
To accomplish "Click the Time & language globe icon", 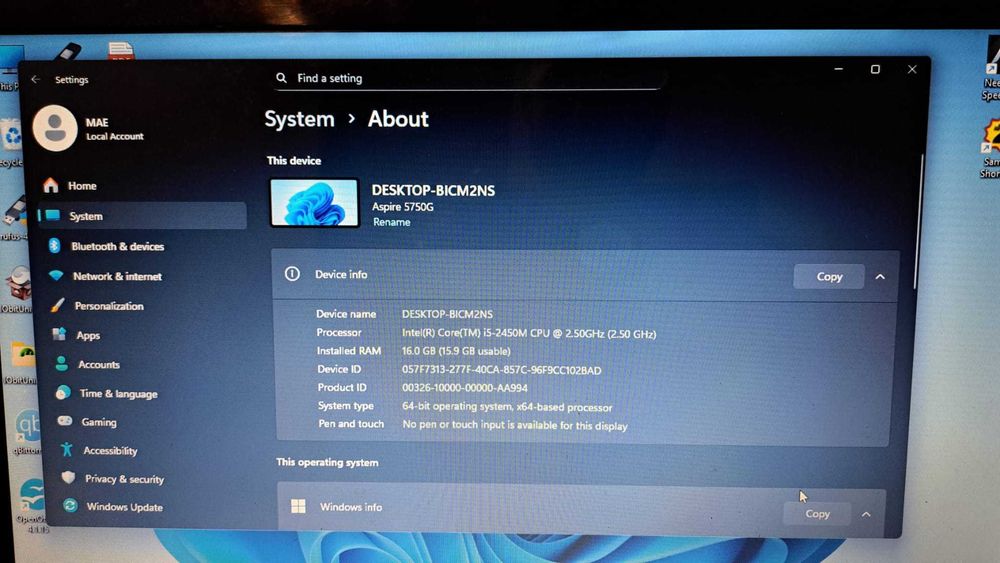I will (62, 393).
